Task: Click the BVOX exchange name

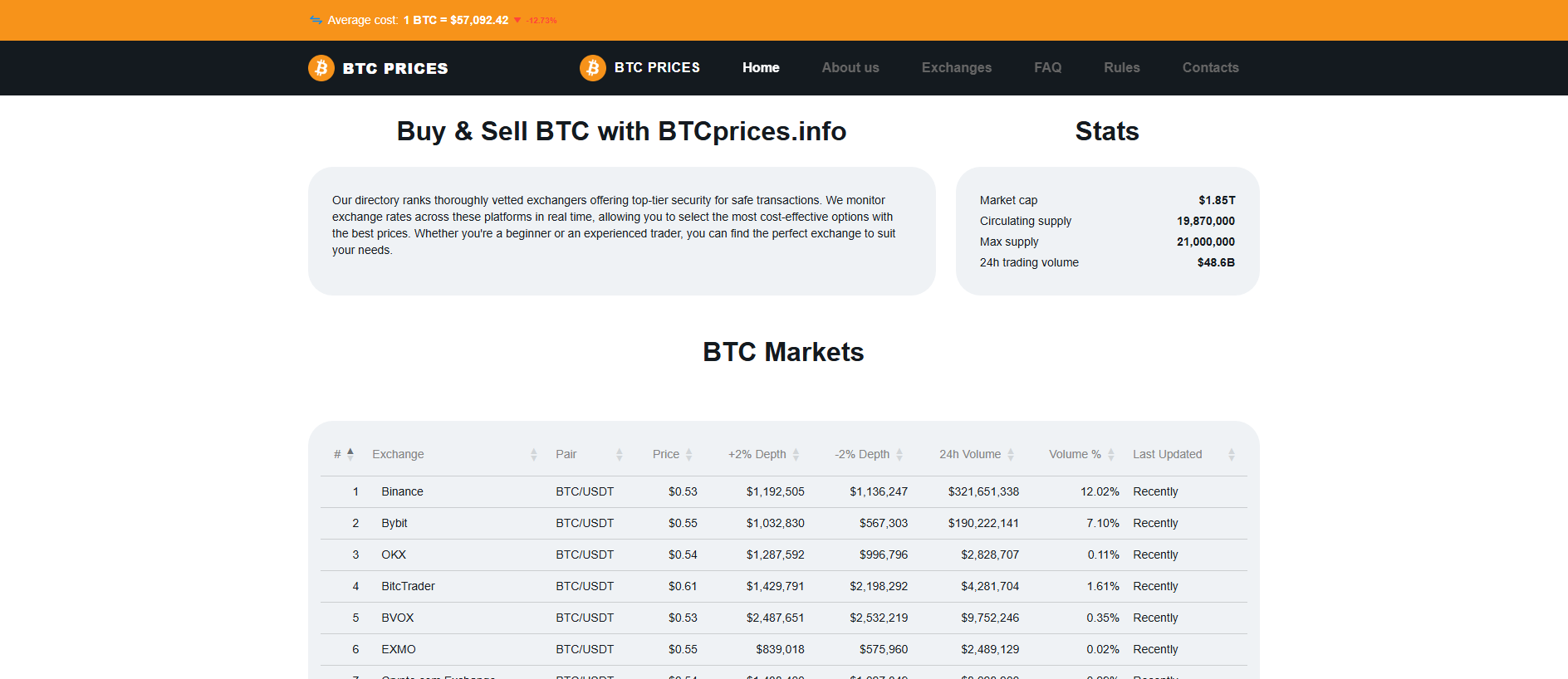Action: click(398, 618)
